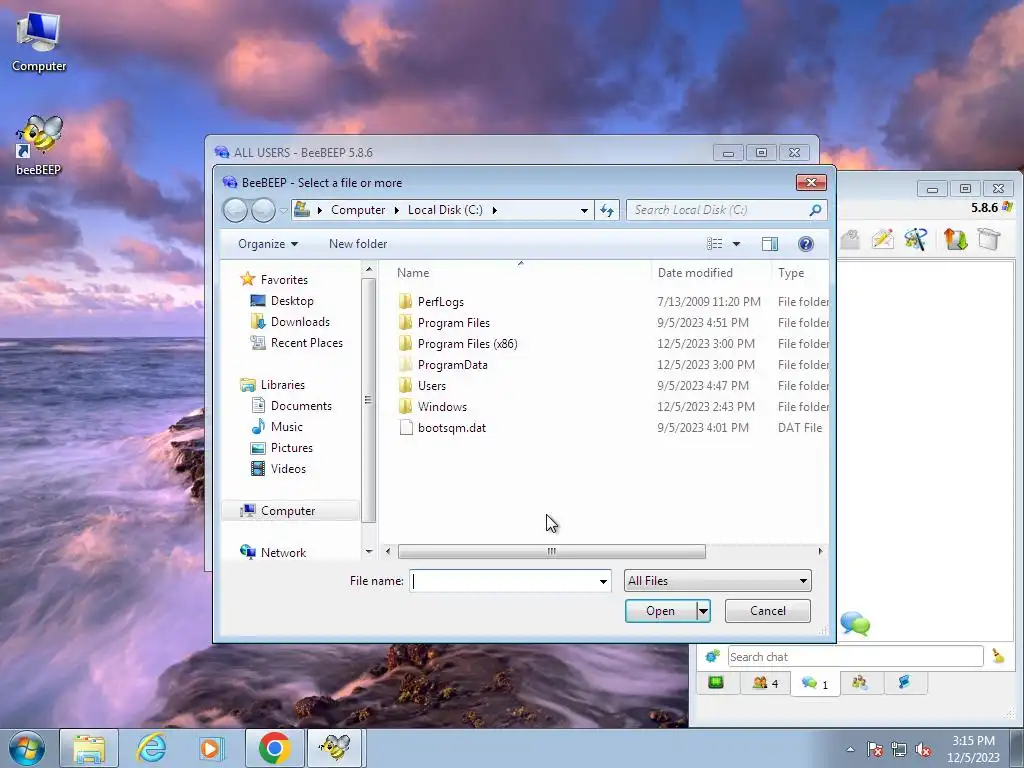Open the Organize menu
Screen dimensions: 1024x768
pyautogui.click(x=268, y=244)
